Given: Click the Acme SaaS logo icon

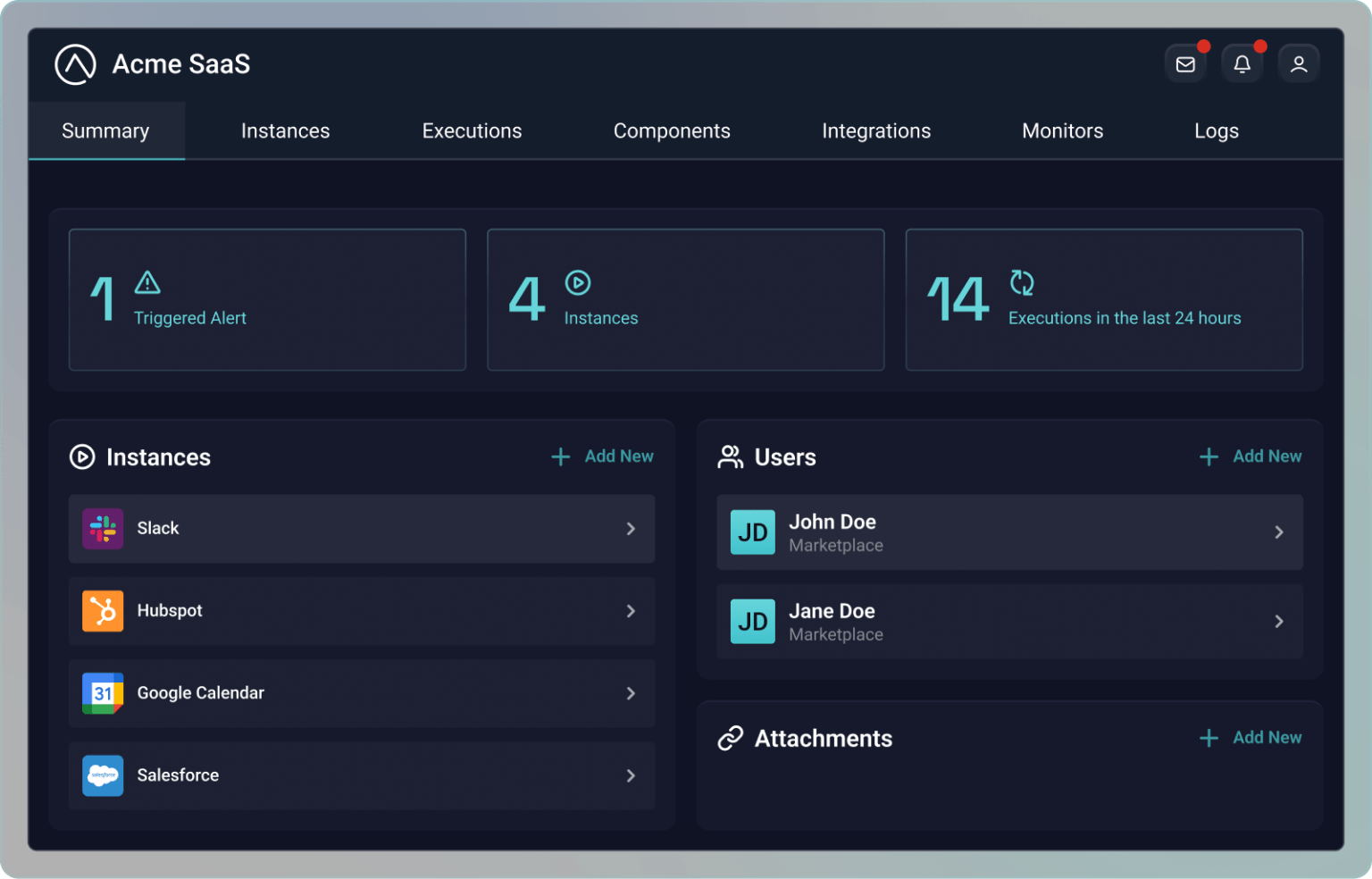Looking at the screenshot, I should pyautogui.click(x=75, y=64).
